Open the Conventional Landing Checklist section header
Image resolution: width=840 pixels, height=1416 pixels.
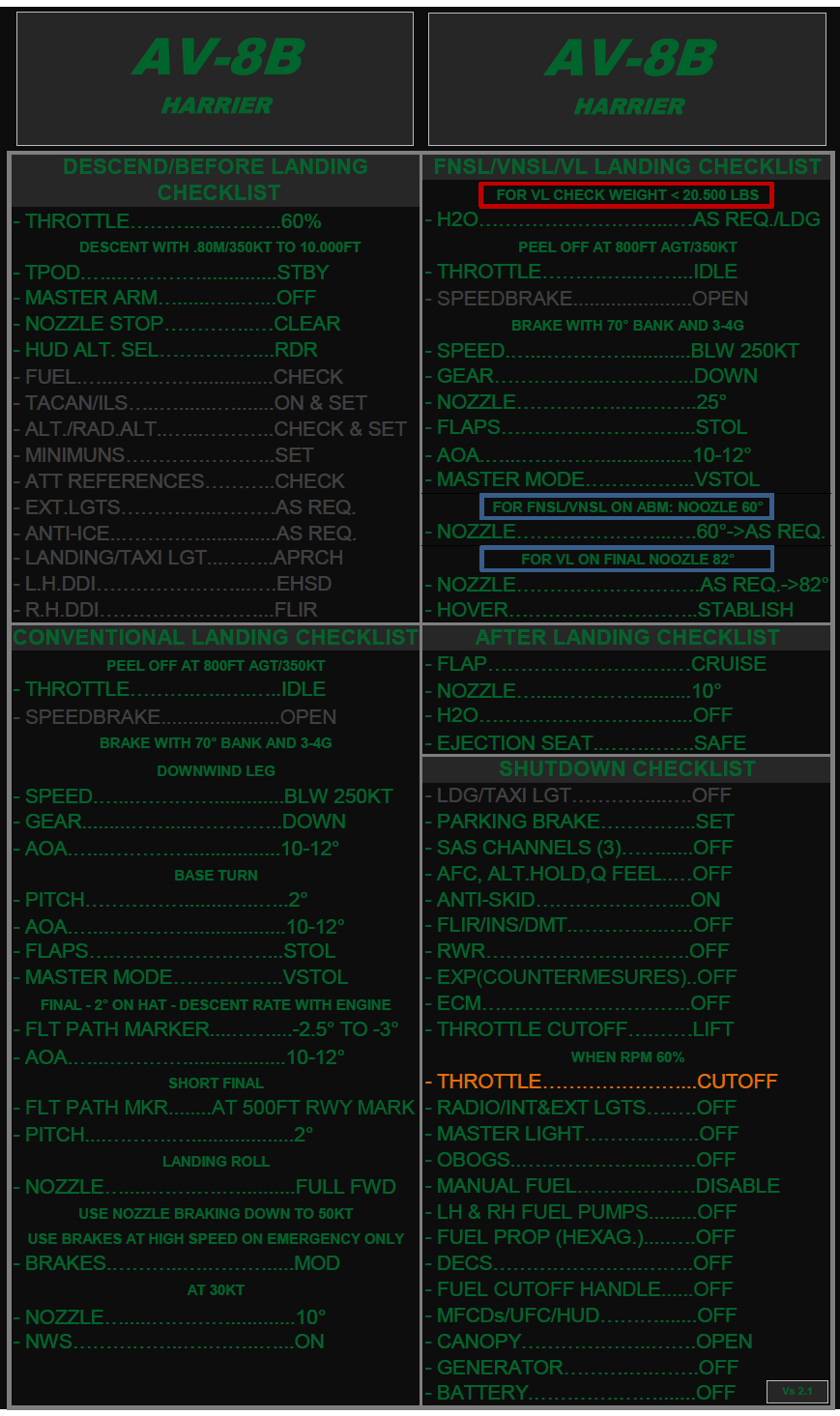215,637
